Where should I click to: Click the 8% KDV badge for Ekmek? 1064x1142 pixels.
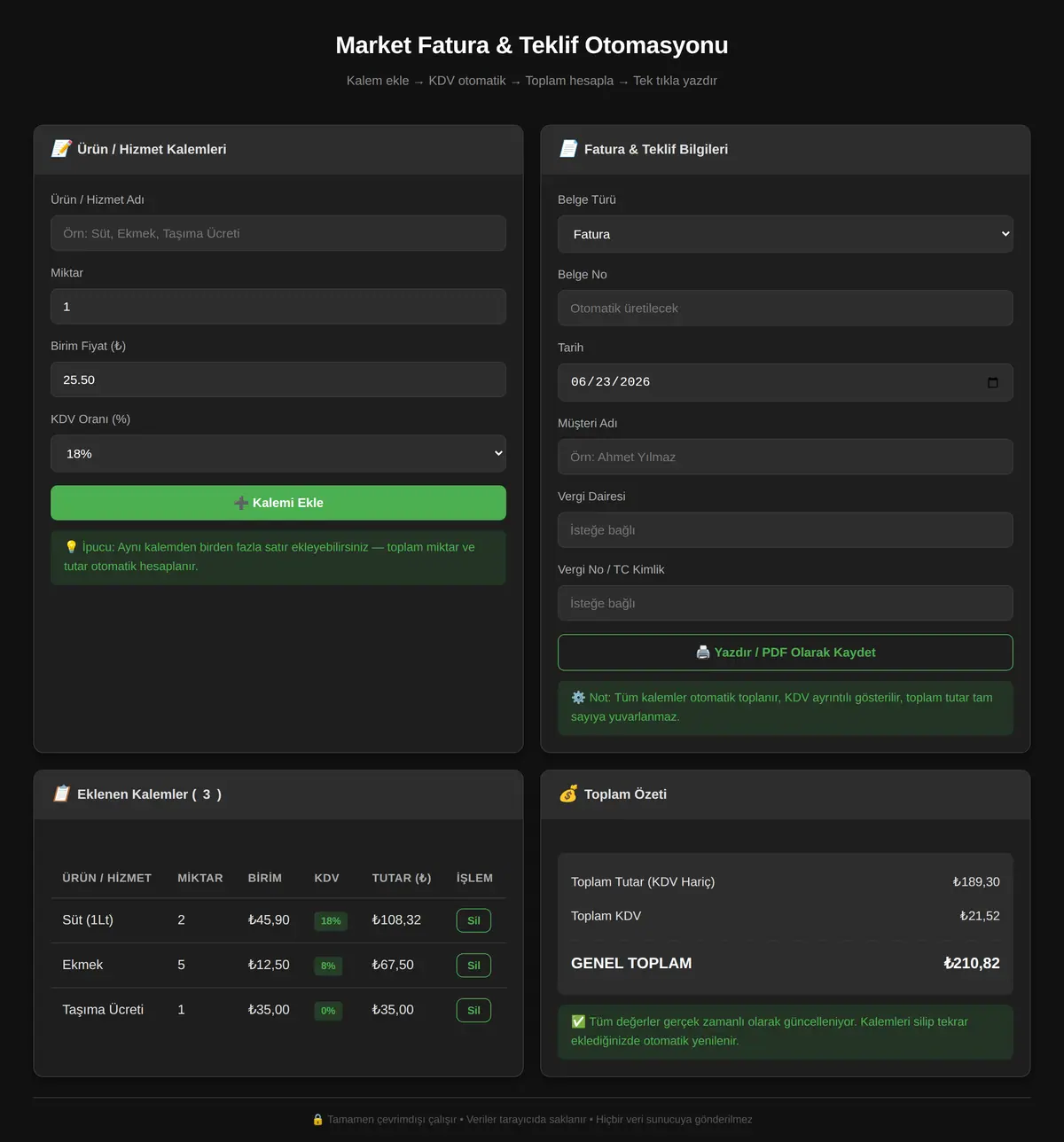[x=328, y=966]
